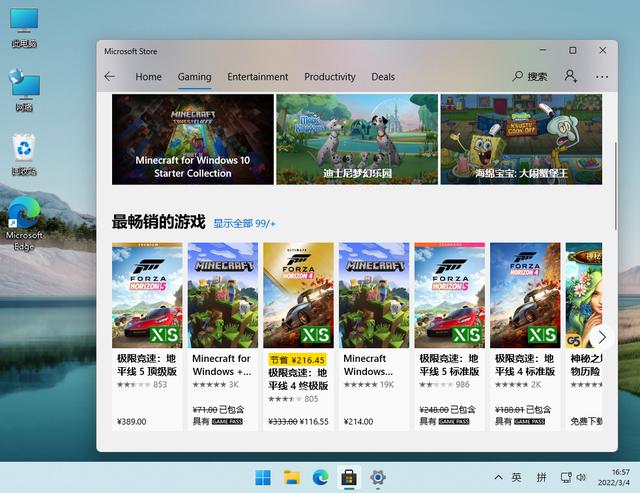Go back with the back arrow
The image size is (640, 493).
pos(109,76)
